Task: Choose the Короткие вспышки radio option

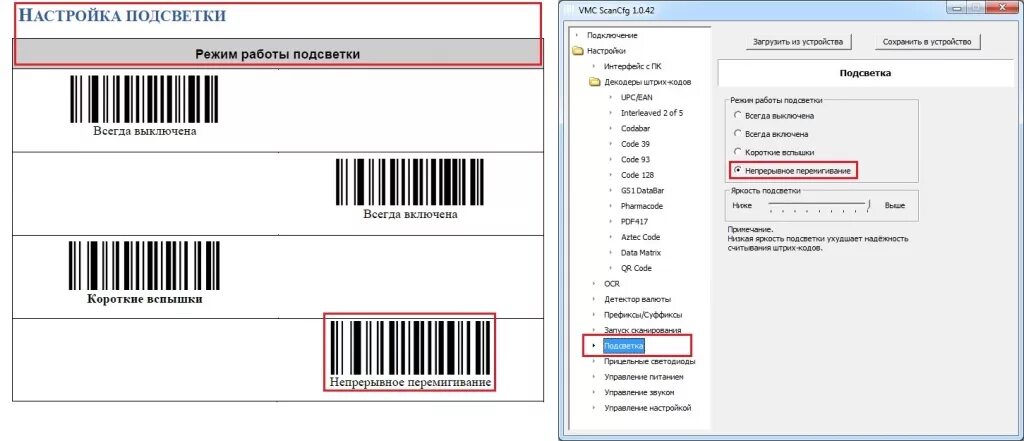Action: coord(738,152)
